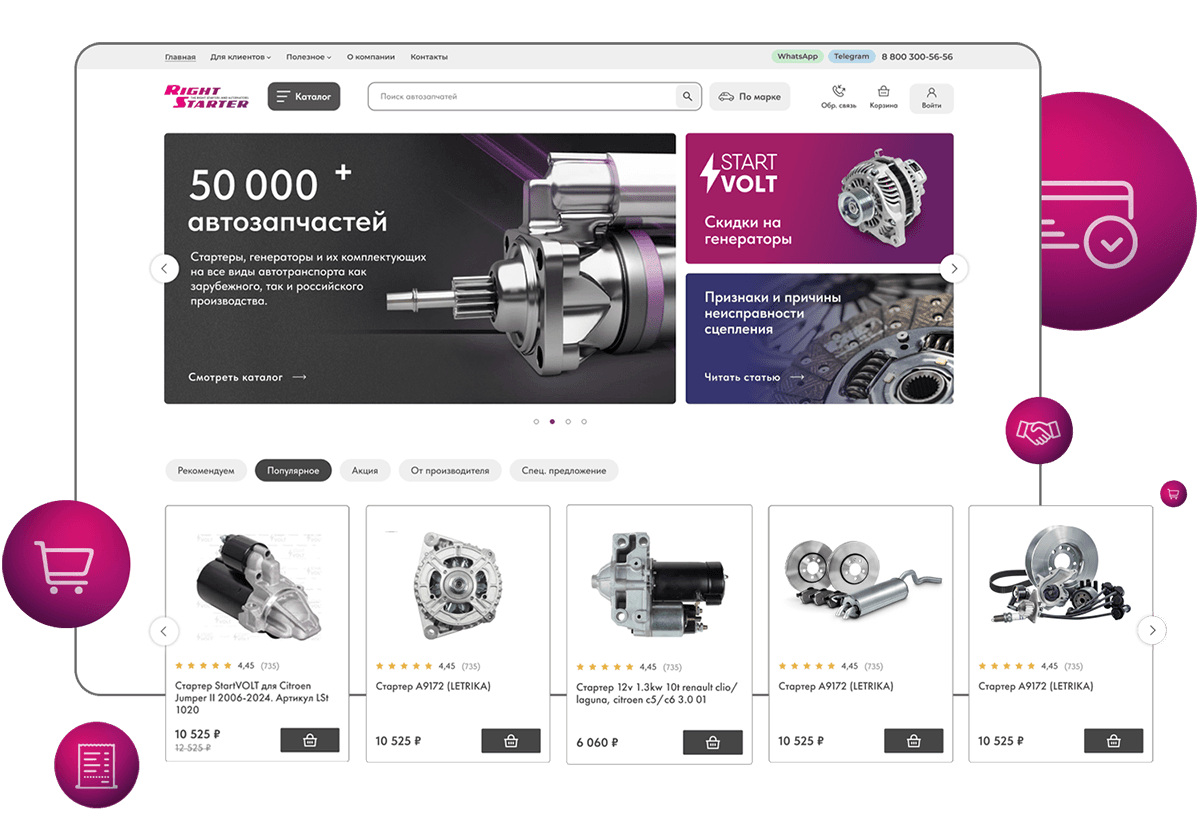
Task: Click the Войти user icon
Action: (x=931, y=92)
